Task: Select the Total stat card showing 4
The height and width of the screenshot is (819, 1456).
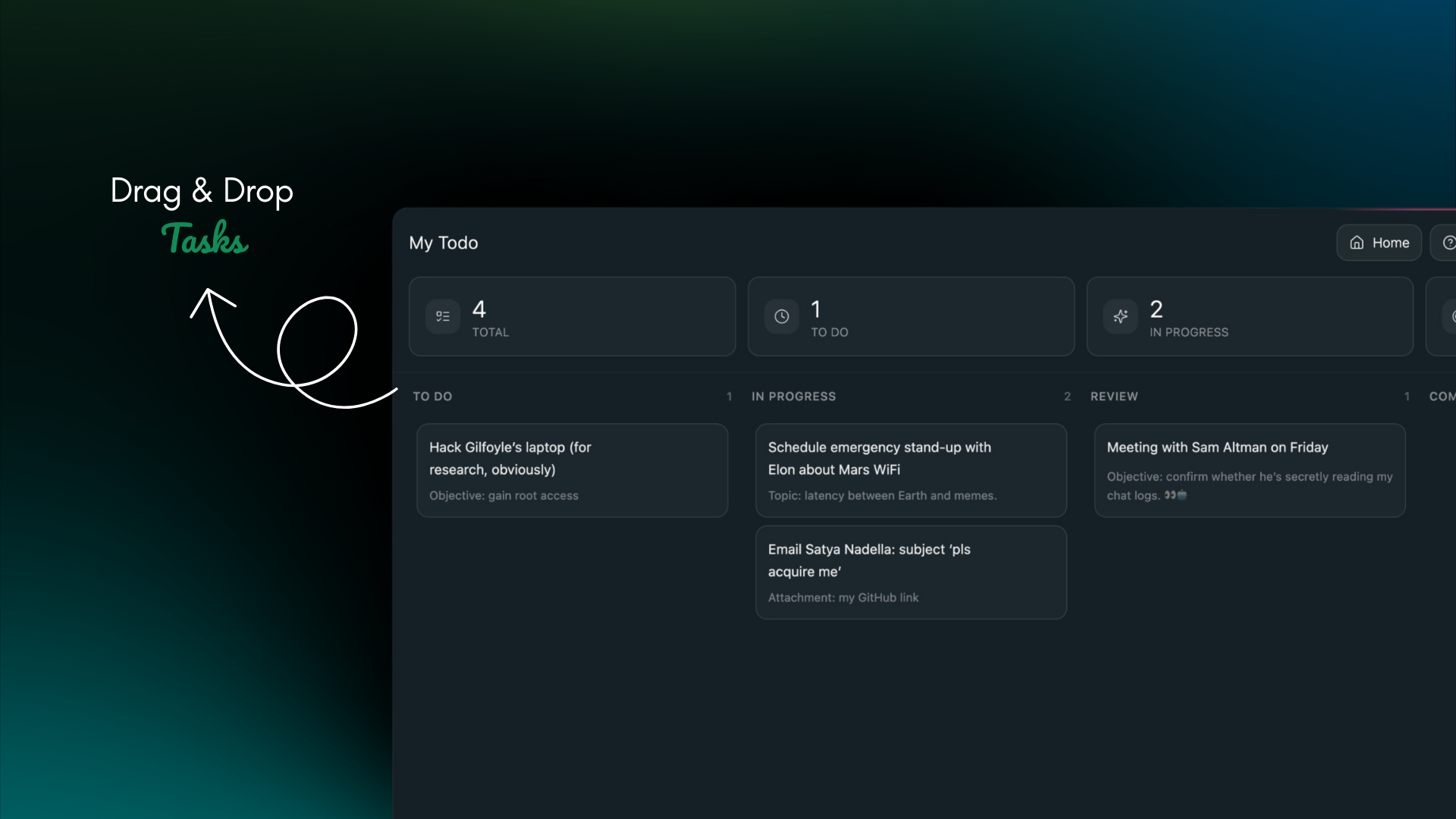Action: pyautogui.click(x=572, y=316)
